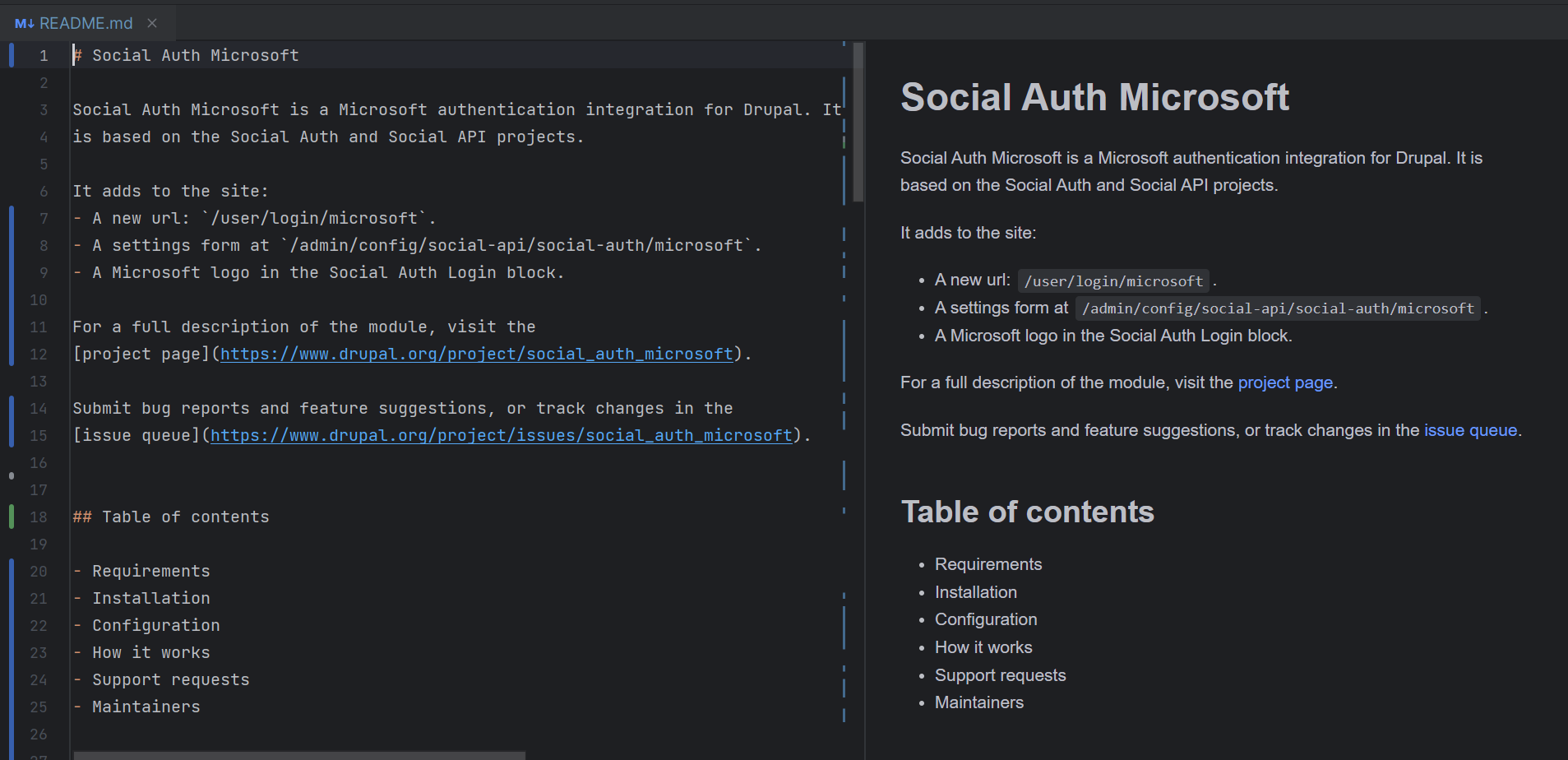Select the README.md tab
The height and width of the screenshot is (760, 1568).
(x=86, y=23)
